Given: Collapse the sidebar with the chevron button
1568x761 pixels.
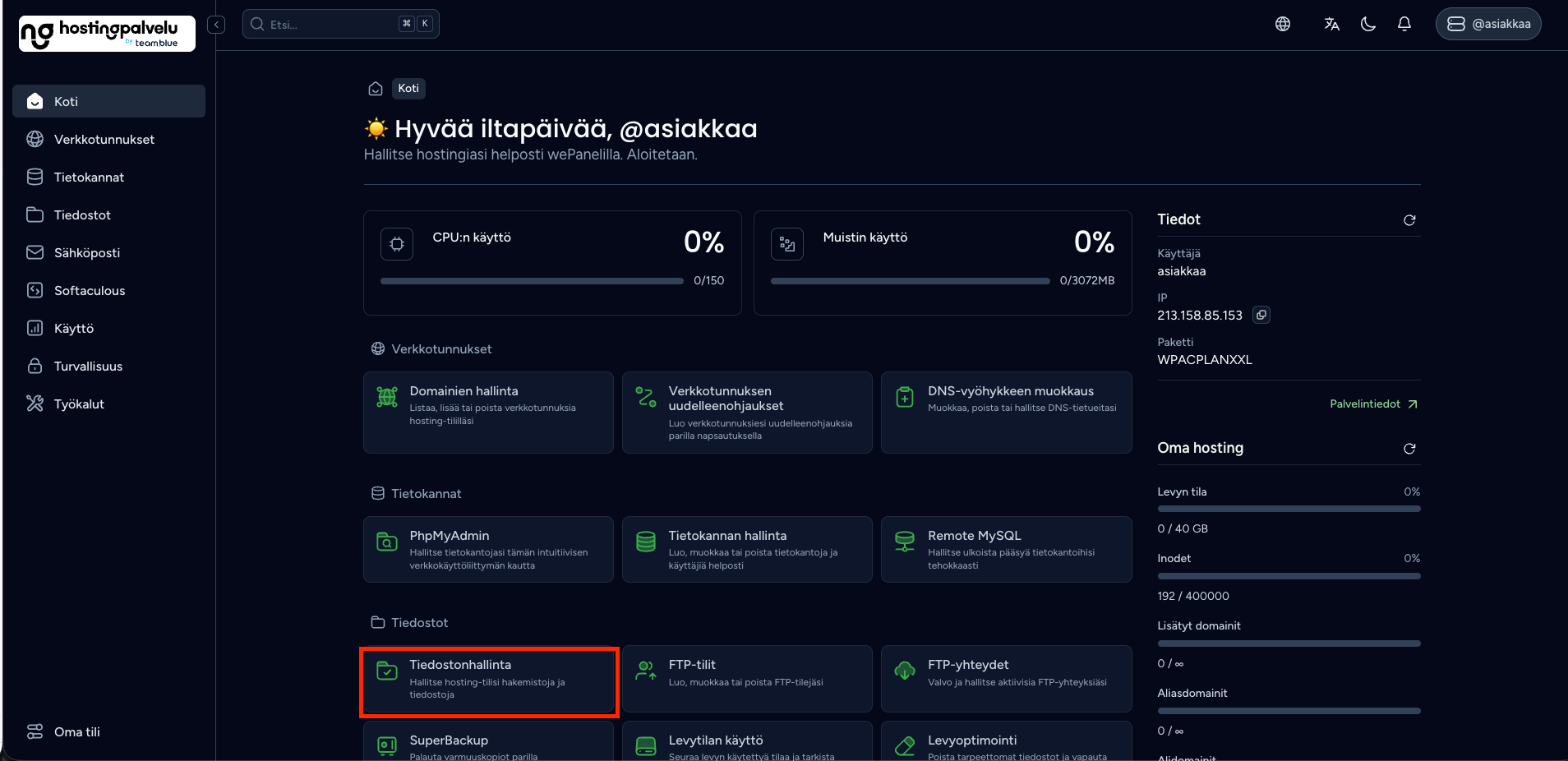Looking at the screenshot, I should tap(216, 25).
